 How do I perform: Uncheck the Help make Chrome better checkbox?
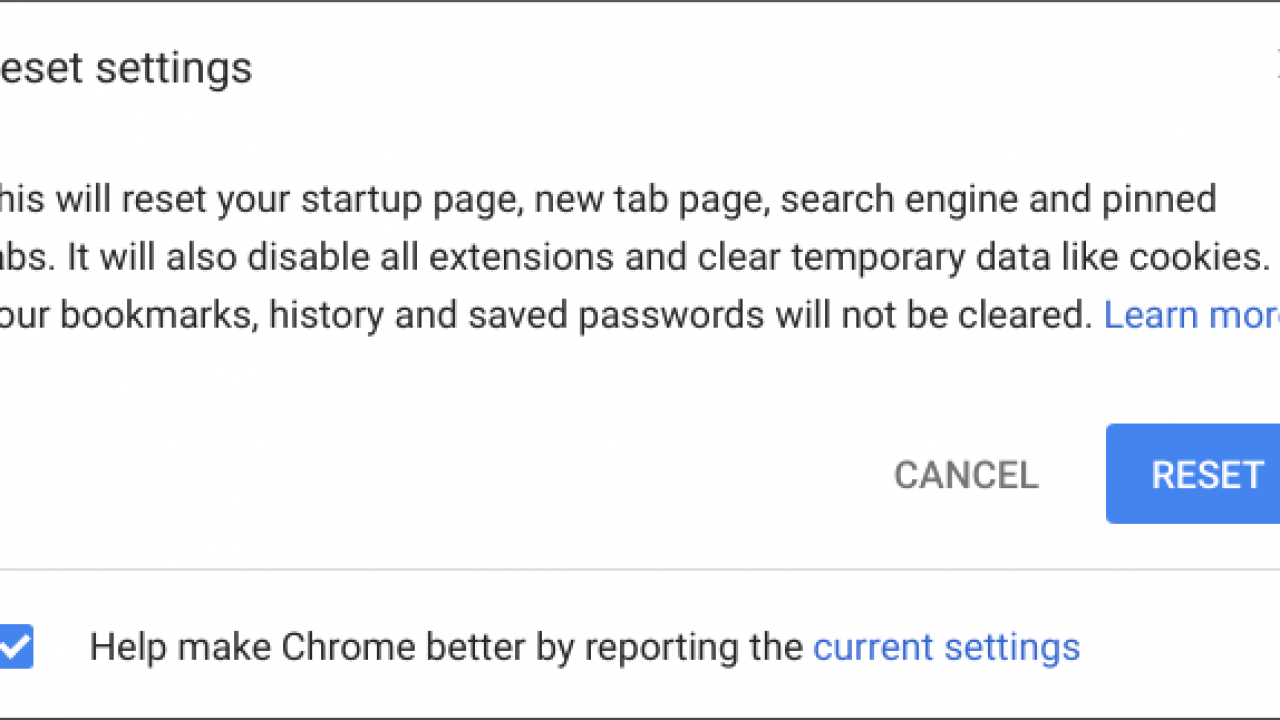16,647
